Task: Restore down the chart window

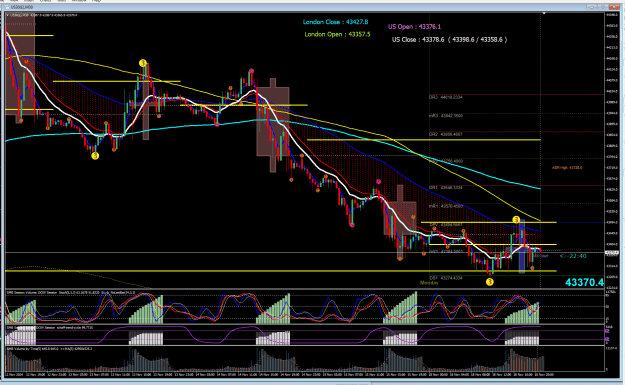Action: coord(604,7)
